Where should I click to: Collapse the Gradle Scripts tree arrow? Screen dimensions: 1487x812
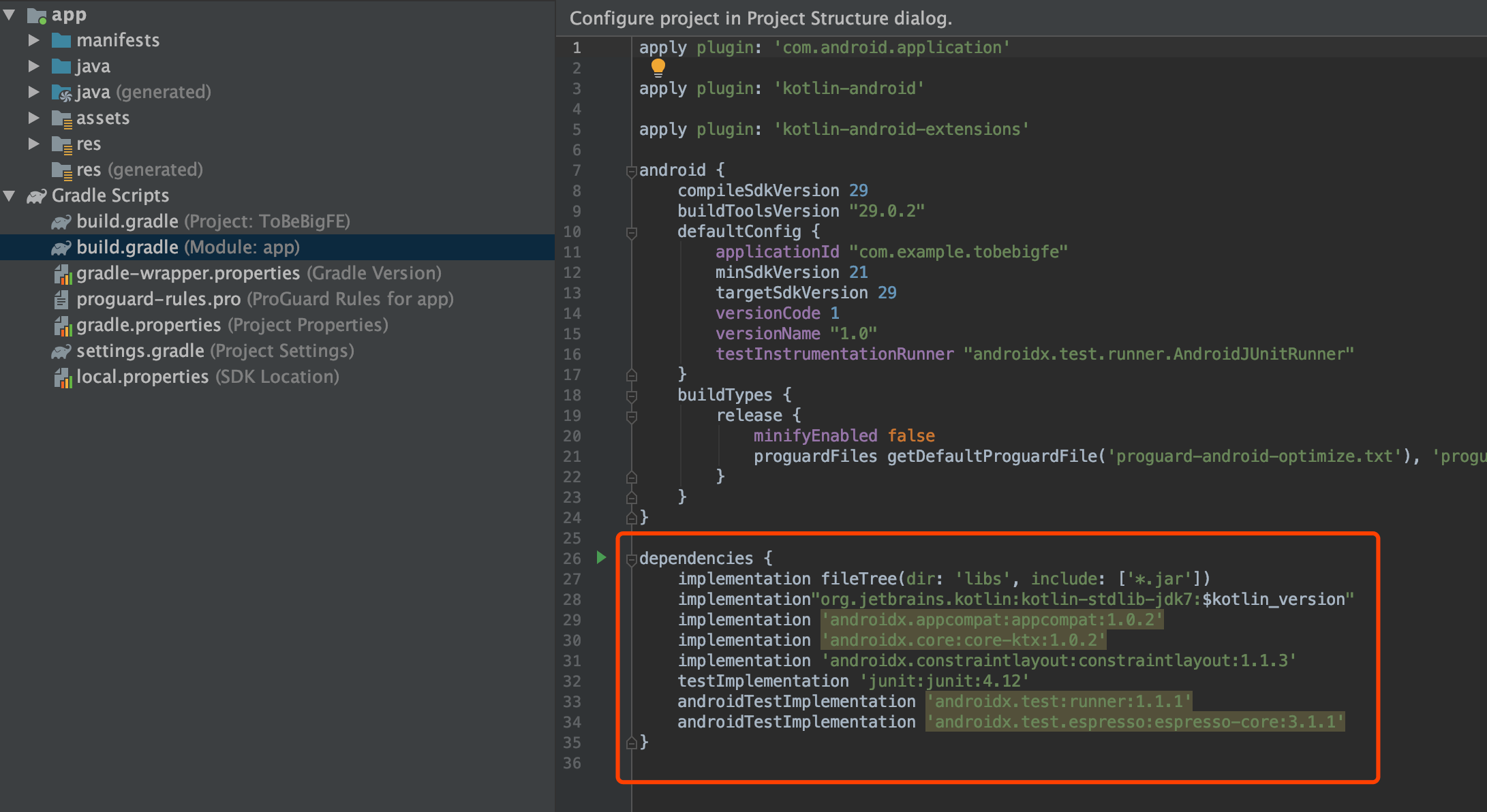point(10,196)
